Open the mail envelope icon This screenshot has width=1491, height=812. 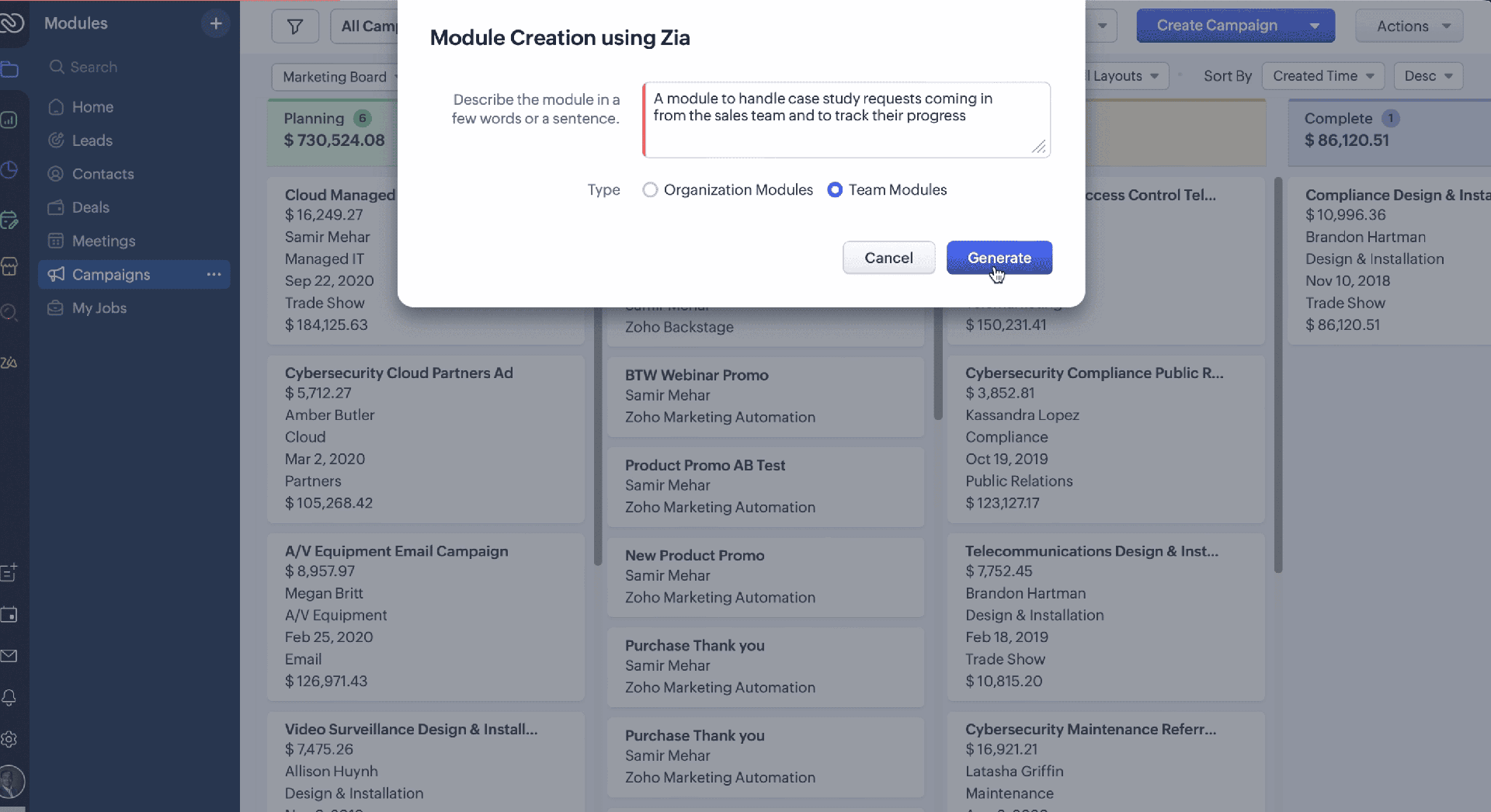coord(9,656)
